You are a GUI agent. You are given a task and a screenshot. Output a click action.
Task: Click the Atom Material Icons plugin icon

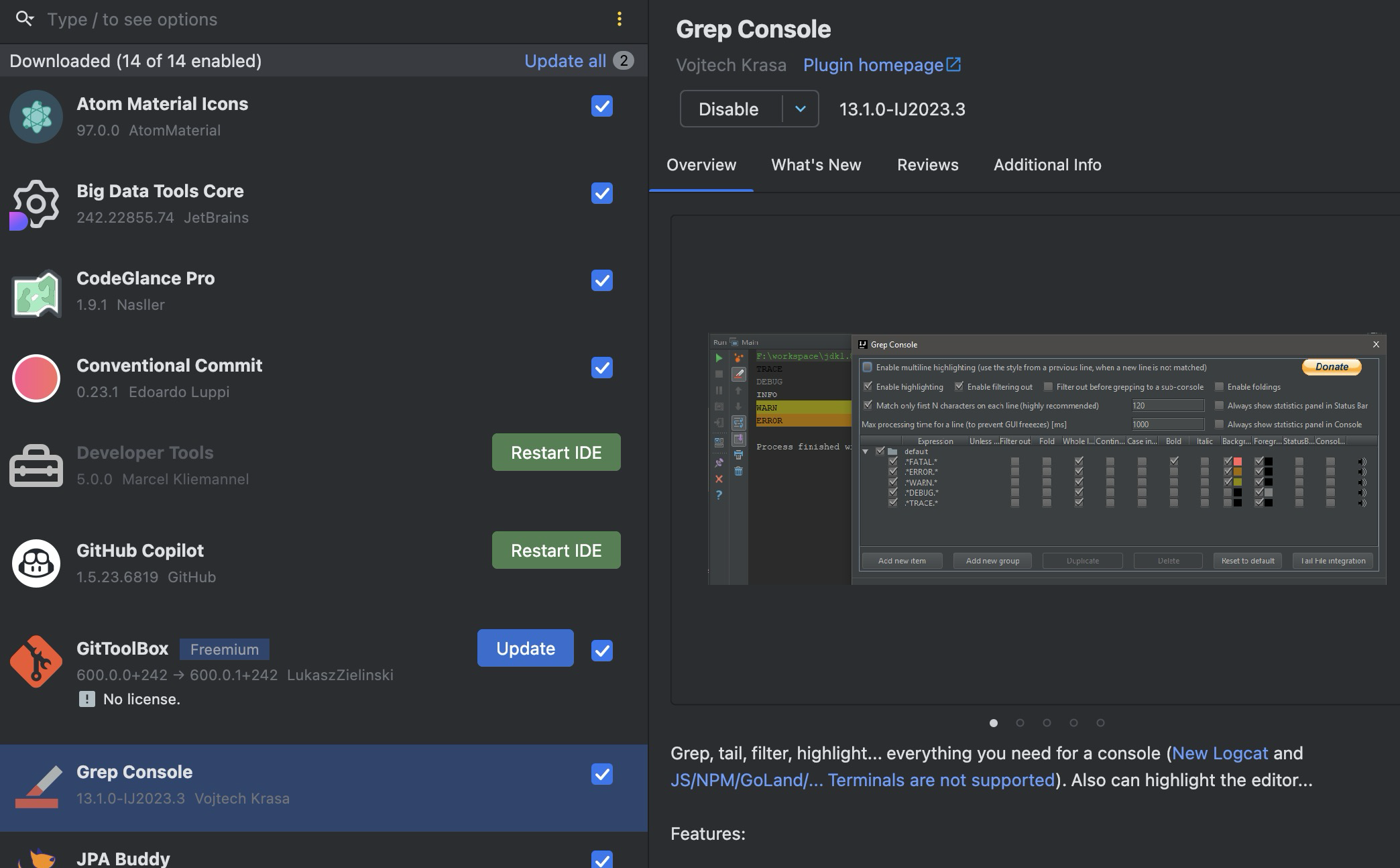(36, 117)
